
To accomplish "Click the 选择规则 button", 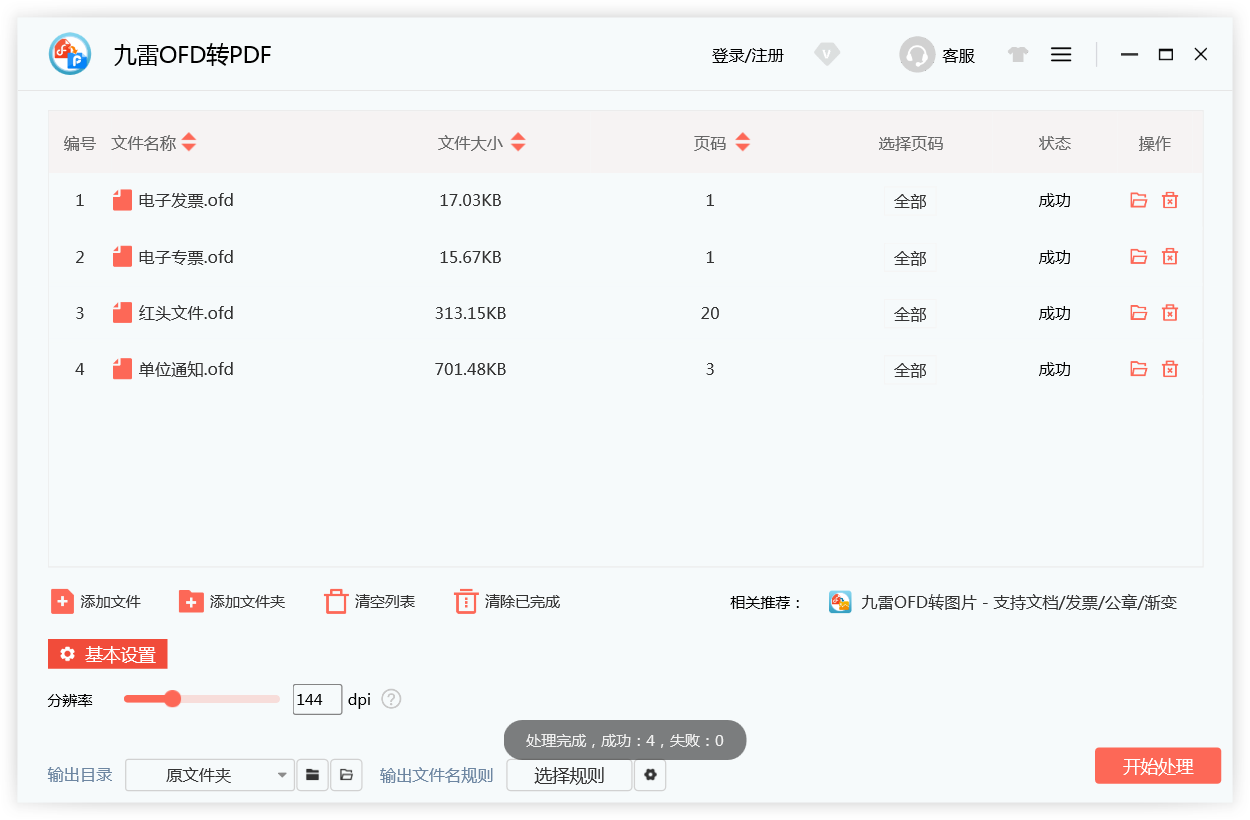I will pos(569,775).
